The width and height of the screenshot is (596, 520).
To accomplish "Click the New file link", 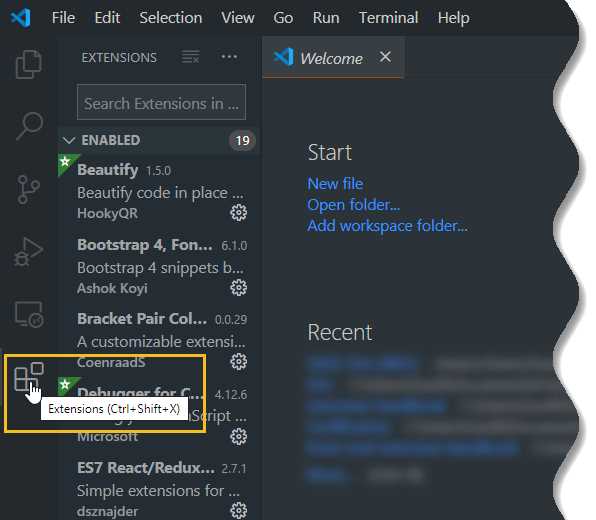I will 335,184.
